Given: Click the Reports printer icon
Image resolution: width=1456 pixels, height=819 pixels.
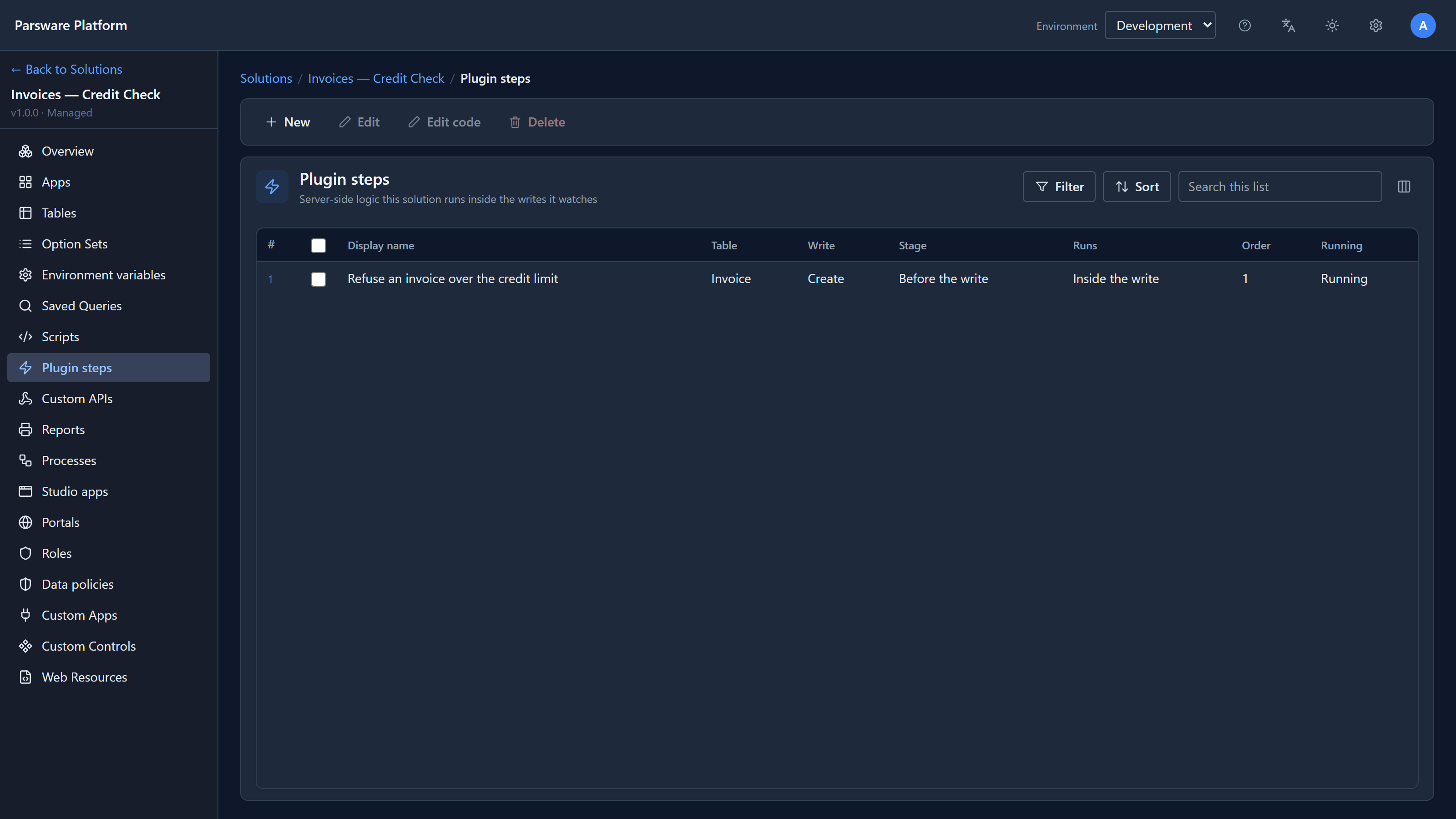Looking at the screenshot, I should pyautogui.click(x=25, y=430).
